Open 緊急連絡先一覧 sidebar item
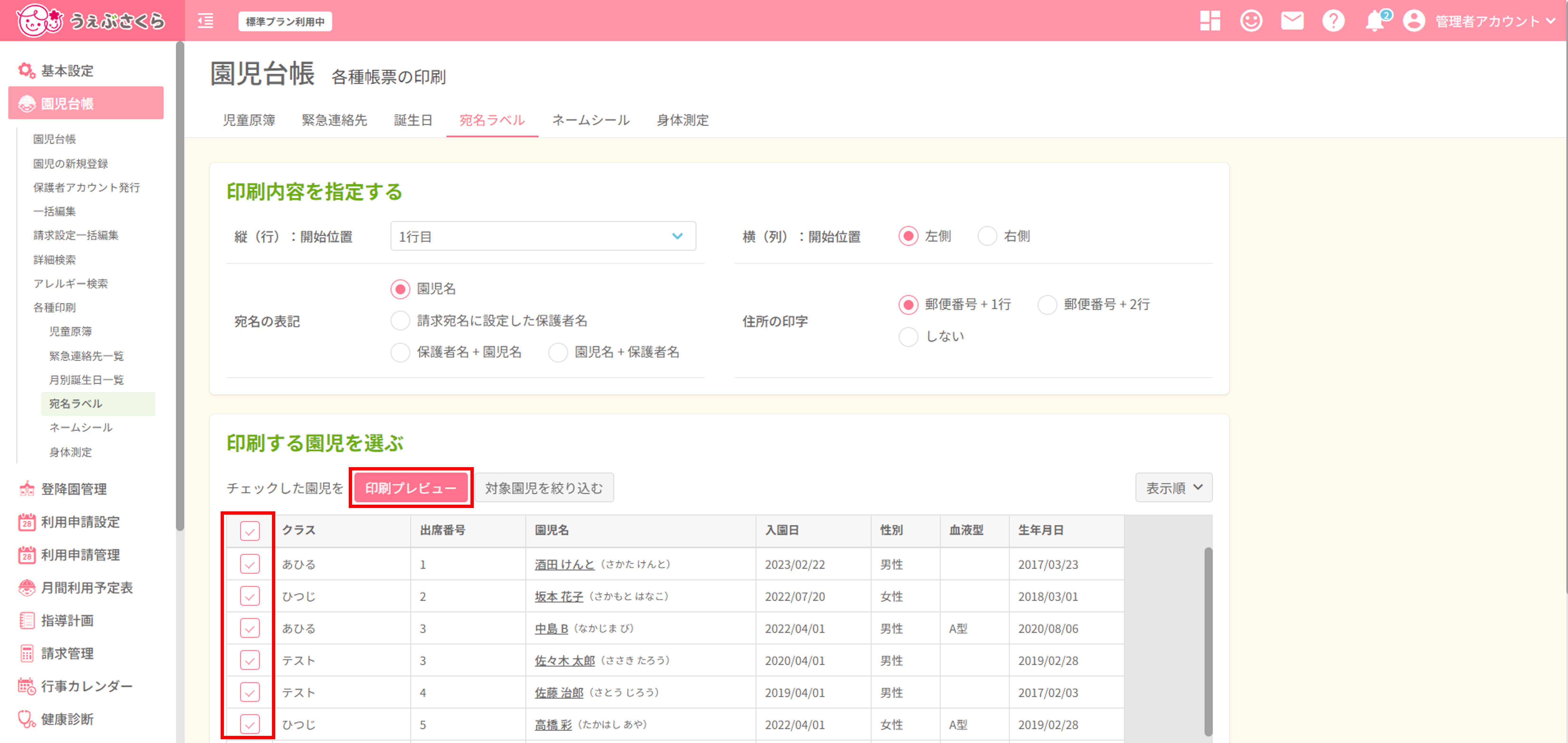This screenshot has width=1568, height=743. tap(87, 356)
